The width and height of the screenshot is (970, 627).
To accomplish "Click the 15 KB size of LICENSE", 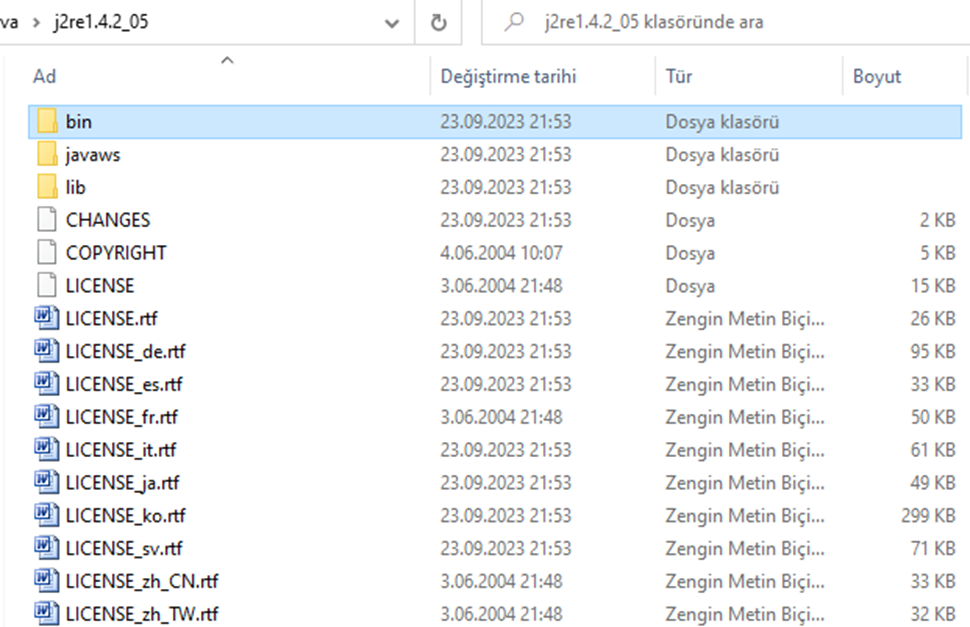I will click(x=932, y=285).
